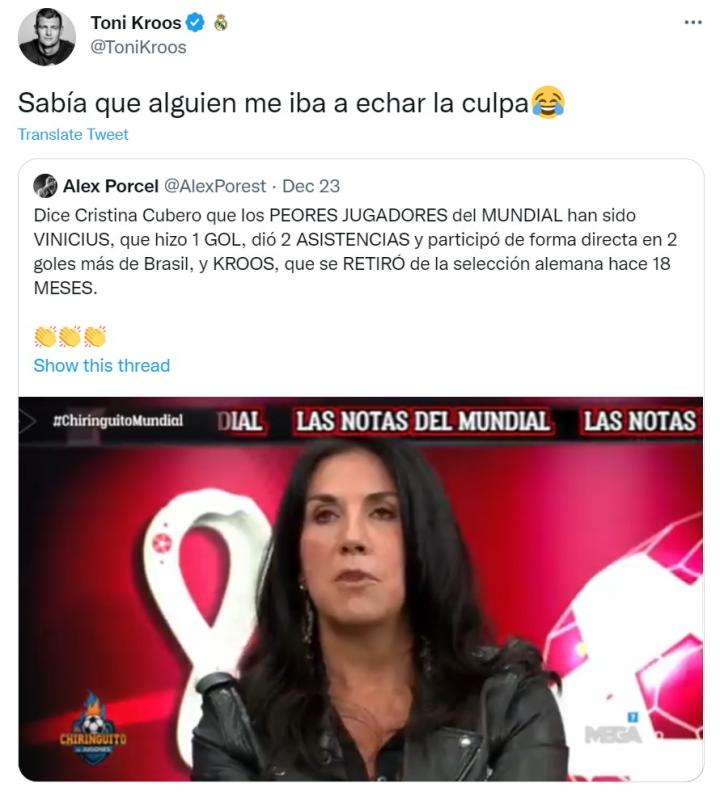Viewport: 720px width, 792px height.
Task: Click Show this thread
Action: [102, 365]
